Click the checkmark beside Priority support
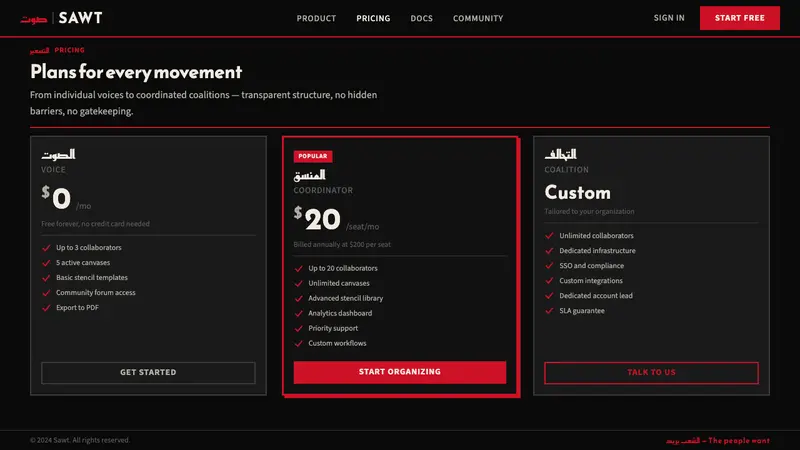The image size is (800, 450). pos(298,329)
